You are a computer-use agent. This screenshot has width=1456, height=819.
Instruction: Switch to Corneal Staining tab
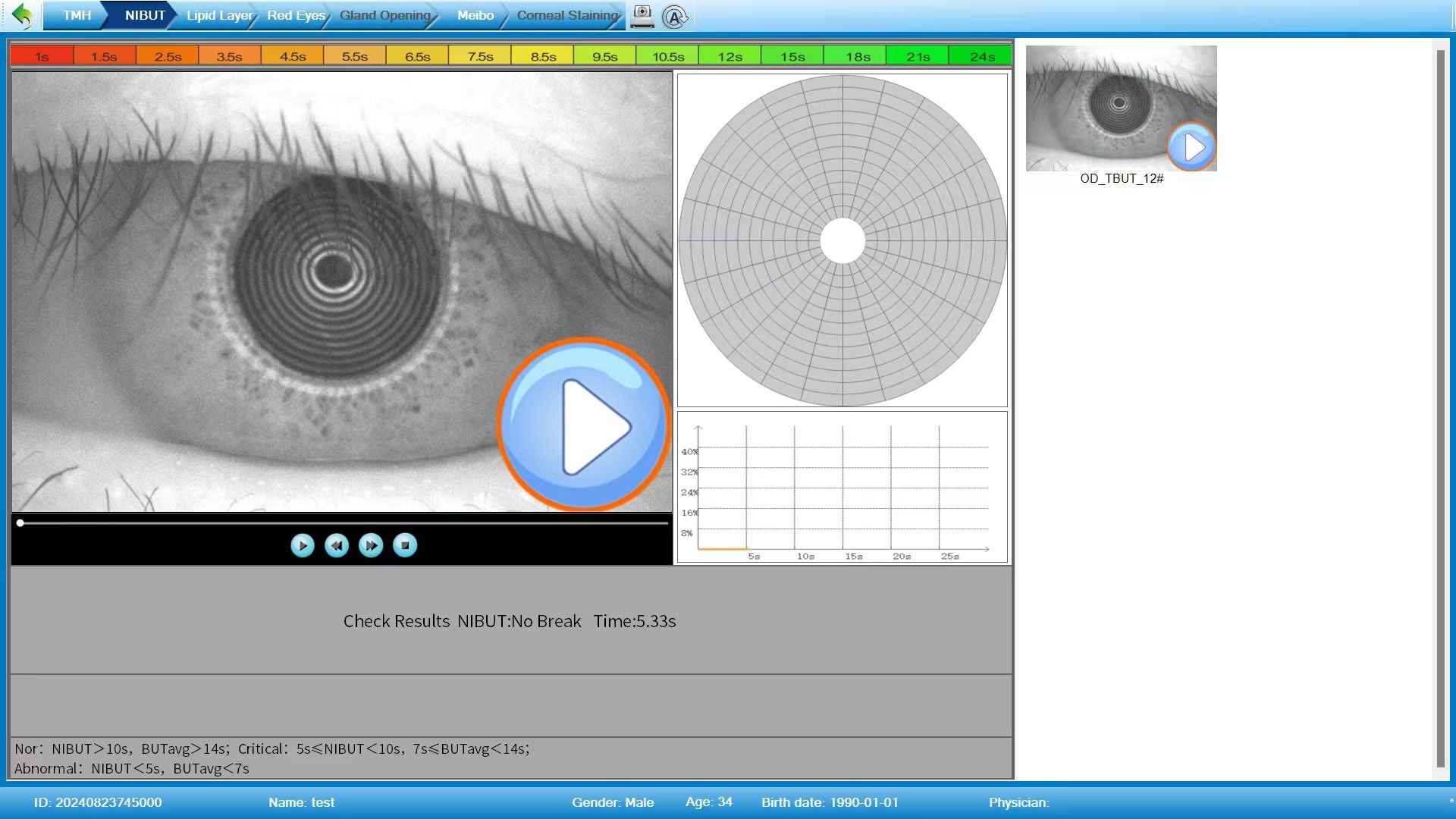566,15
